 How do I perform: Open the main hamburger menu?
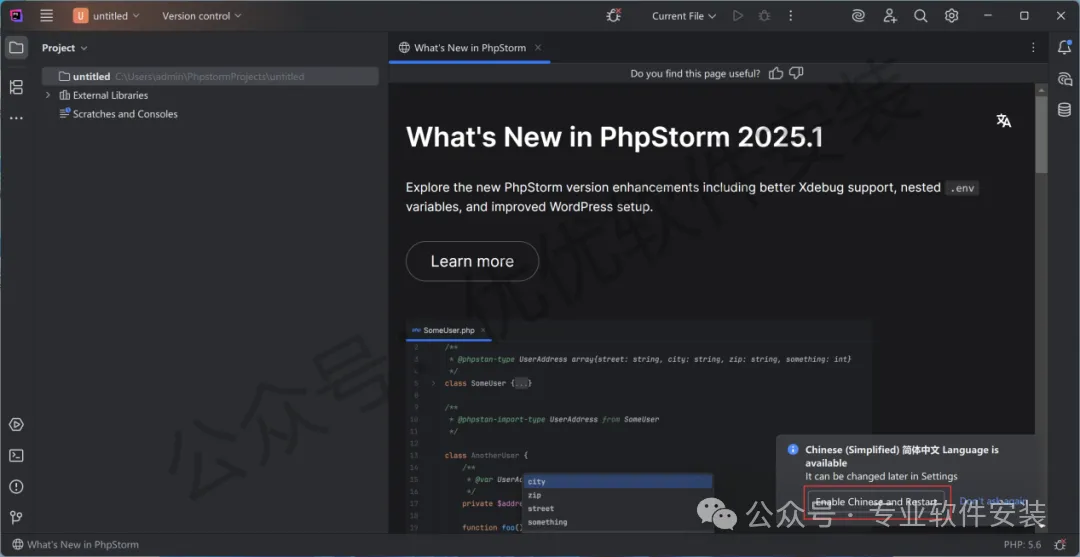click(x=46, y=16)
